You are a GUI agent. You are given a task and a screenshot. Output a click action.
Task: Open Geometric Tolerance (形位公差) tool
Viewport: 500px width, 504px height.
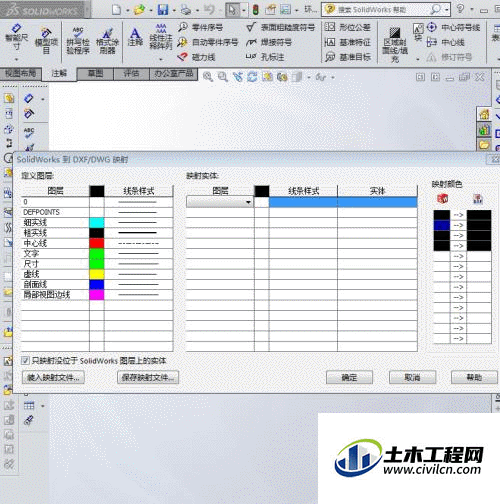pyautogui.click(x=347, y=27)
